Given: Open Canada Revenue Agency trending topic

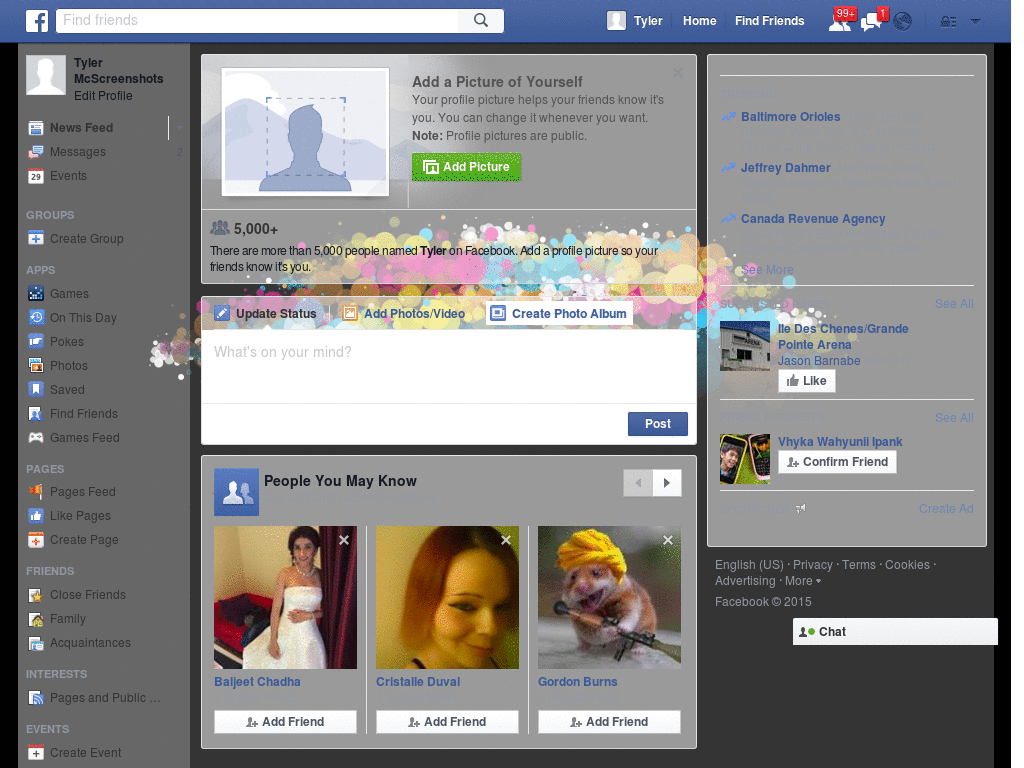Looking at the screenshot, I should point(813,219).
